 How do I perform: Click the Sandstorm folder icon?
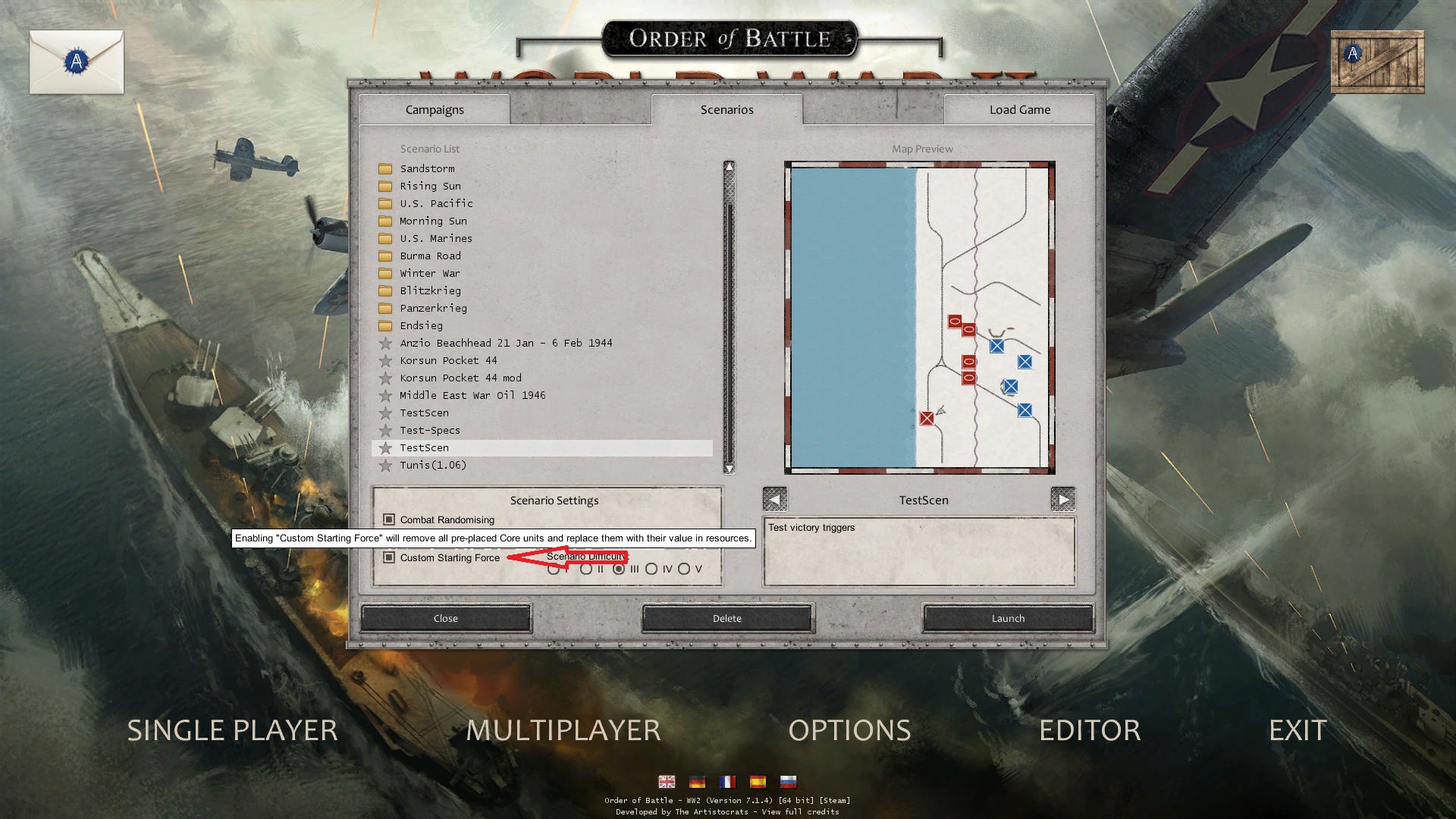coord(385,168)
